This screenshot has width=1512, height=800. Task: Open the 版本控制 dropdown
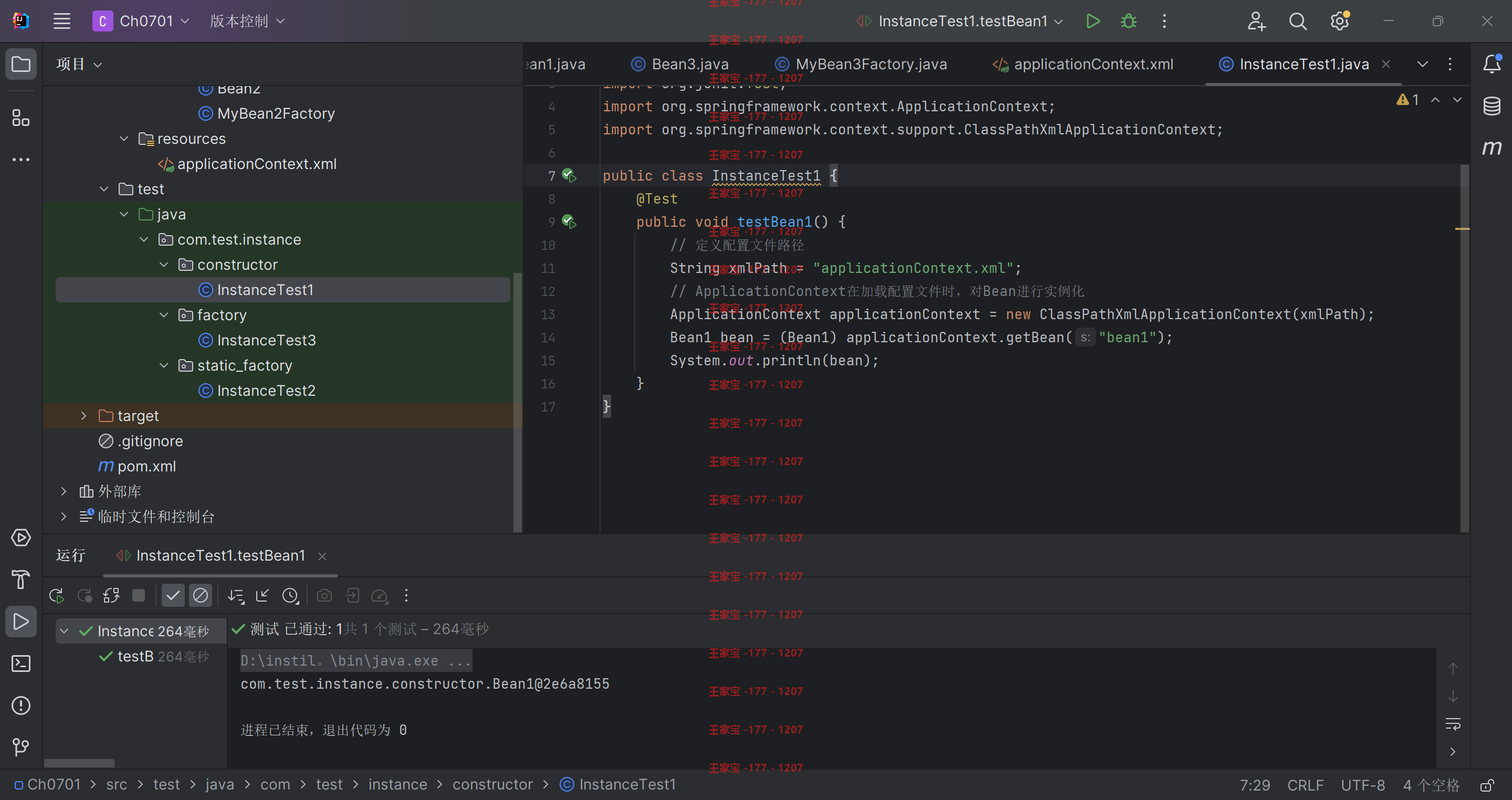click(247, 21)
